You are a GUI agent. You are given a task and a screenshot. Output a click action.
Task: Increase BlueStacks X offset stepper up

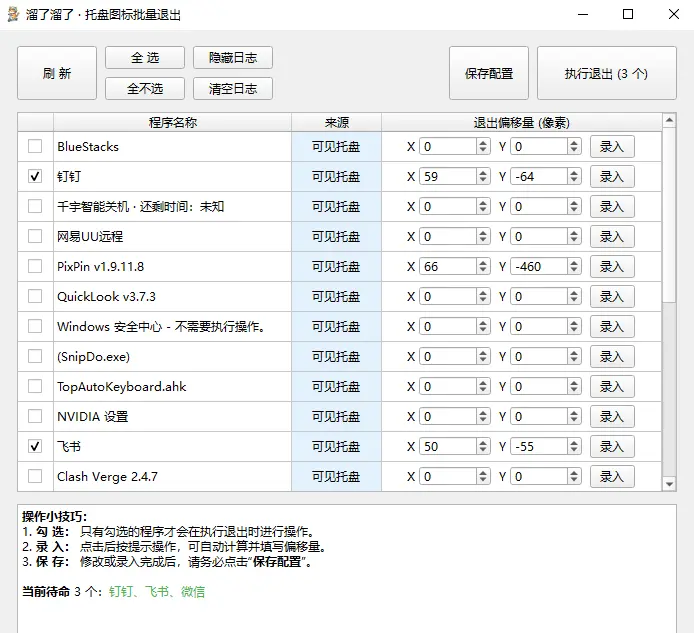click(x=483, y=143)
